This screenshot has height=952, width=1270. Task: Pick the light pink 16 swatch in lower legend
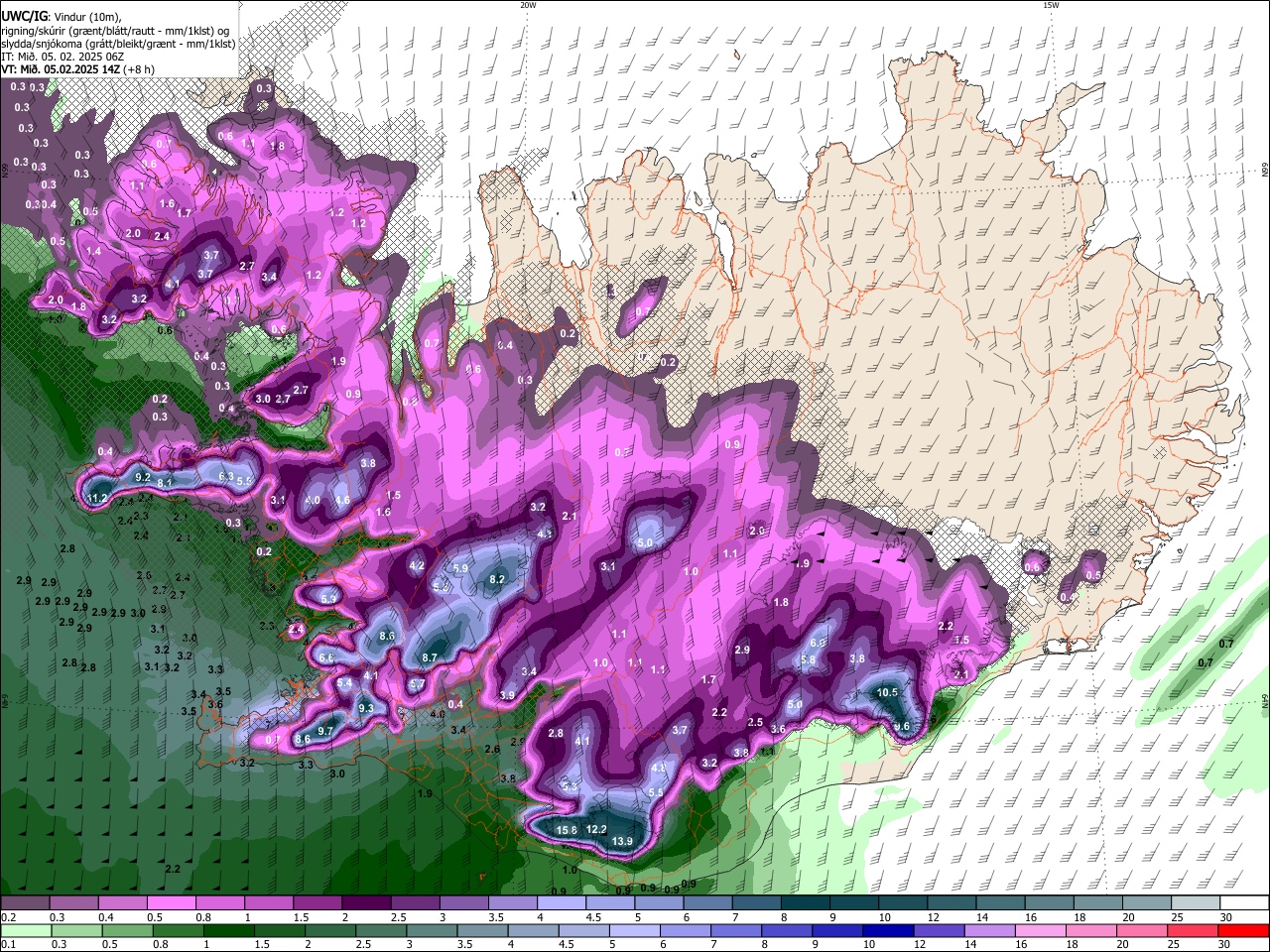pos(1041,929)
